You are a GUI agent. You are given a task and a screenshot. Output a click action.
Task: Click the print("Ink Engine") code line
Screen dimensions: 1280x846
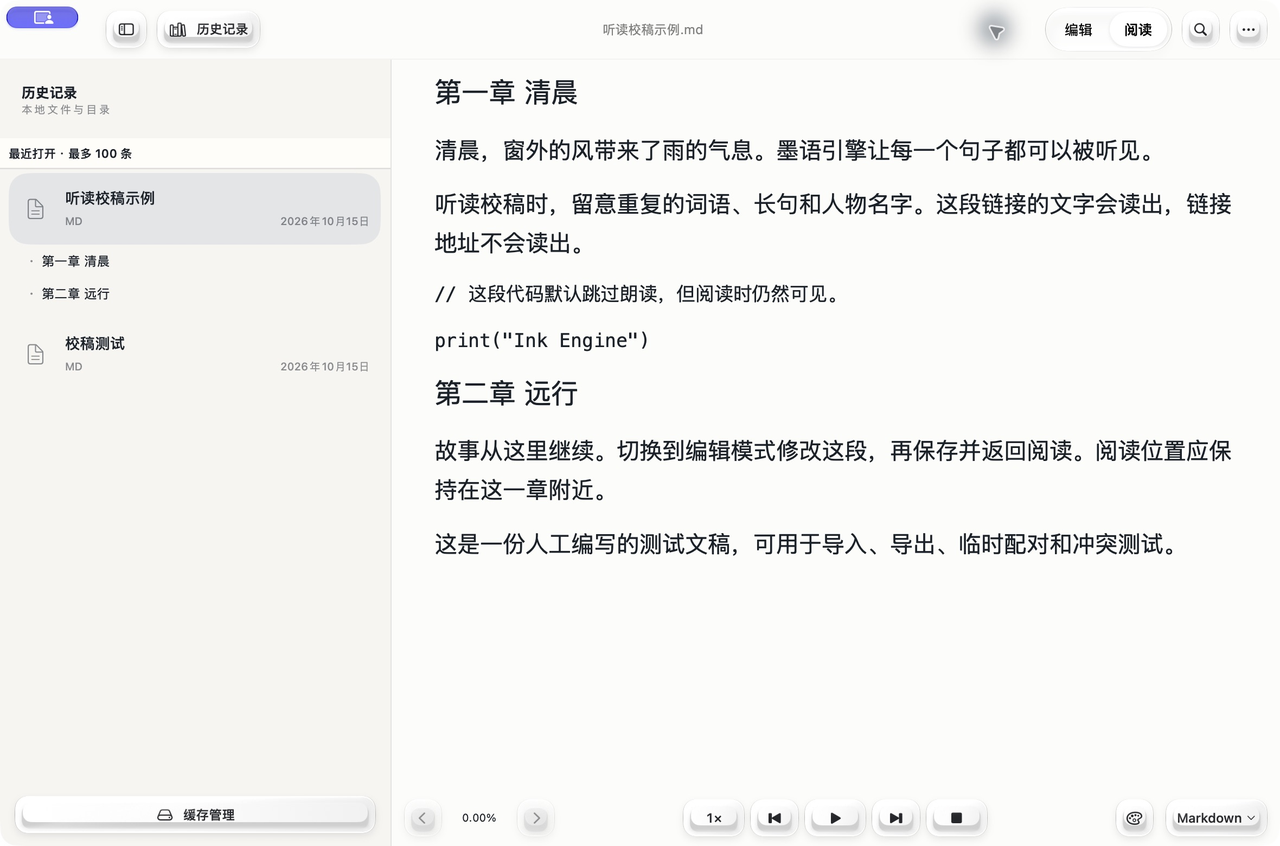(x=542, y=341)
